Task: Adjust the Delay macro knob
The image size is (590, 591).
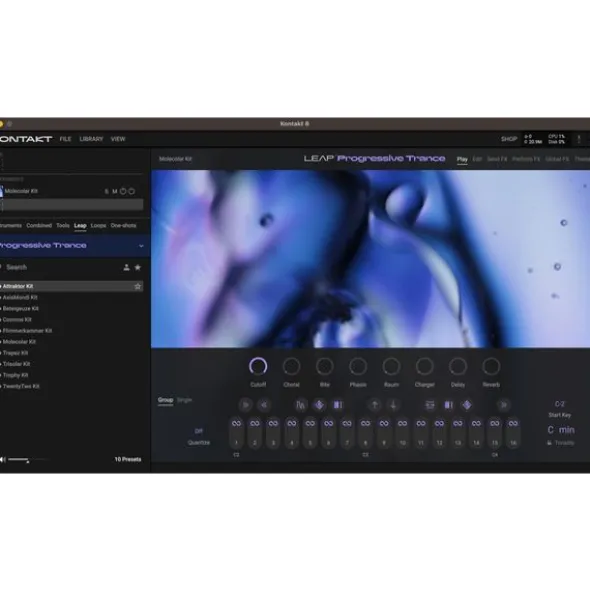Action: click(x=458, y=366)
